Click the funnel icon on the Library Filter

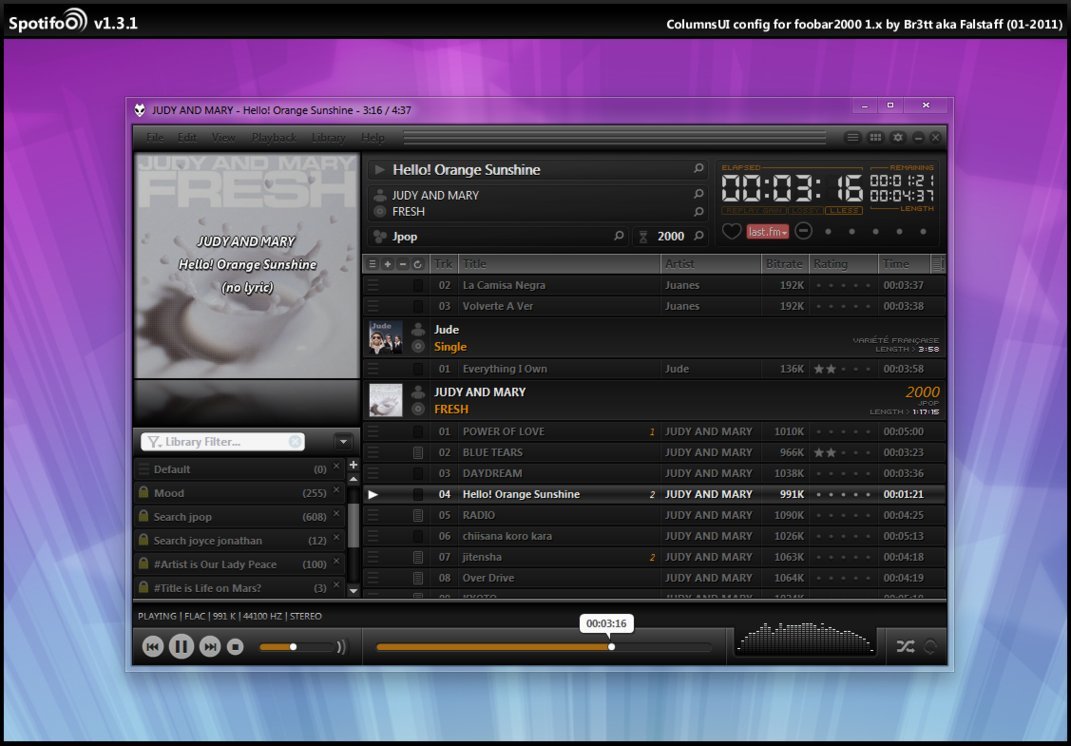(152, 441)
